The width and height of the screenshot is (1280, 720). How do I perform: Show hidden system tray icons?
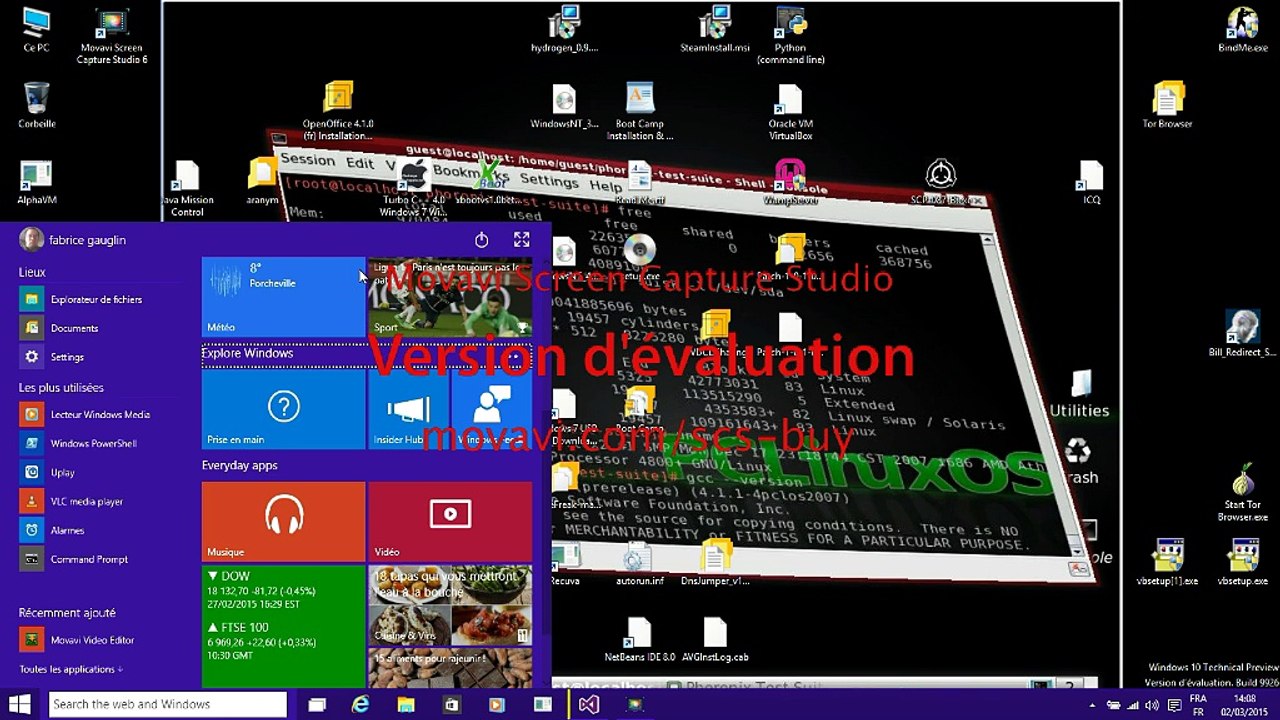point(1092,705)
